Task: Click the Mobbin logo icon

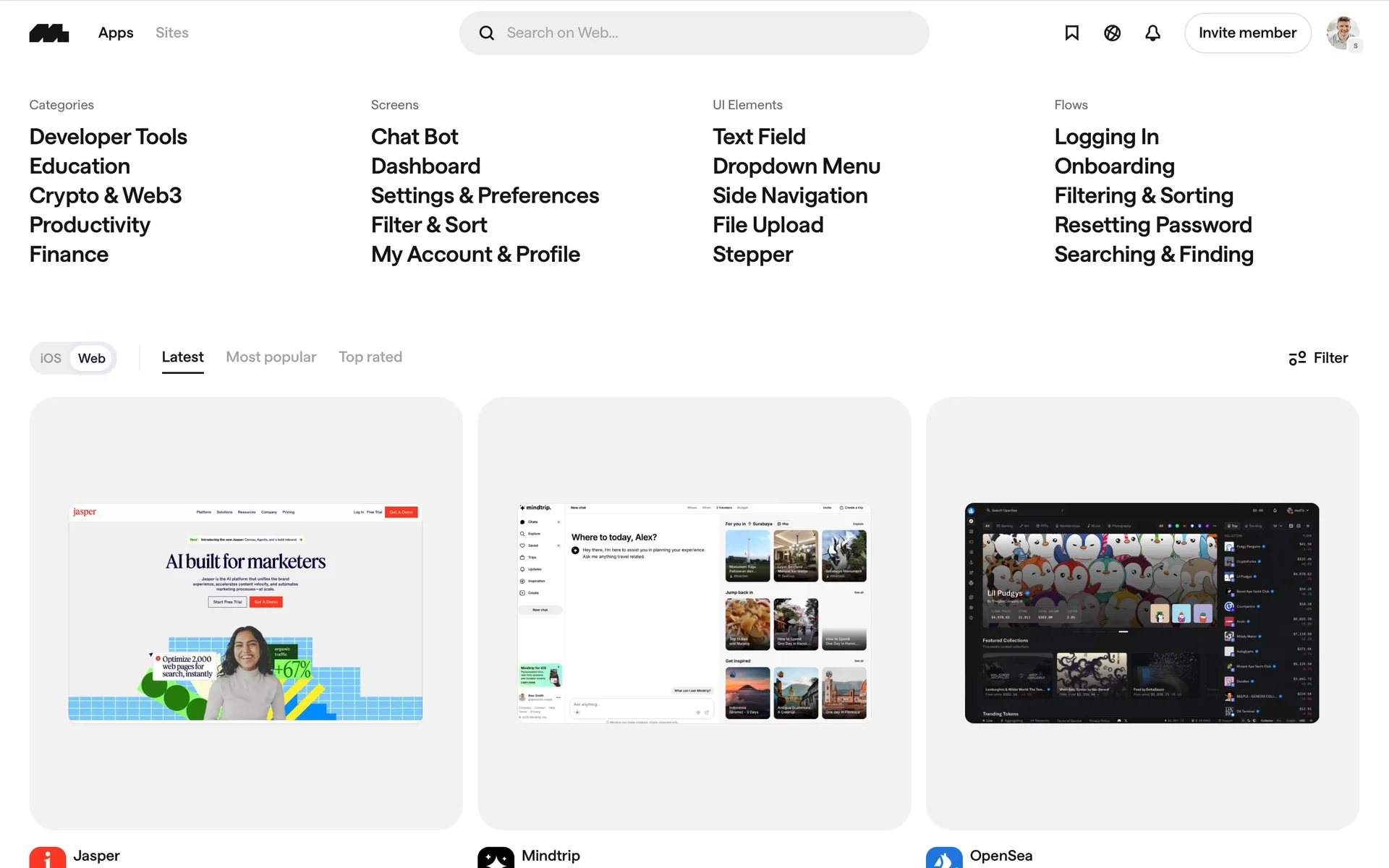Action: (x=49, y=33)
